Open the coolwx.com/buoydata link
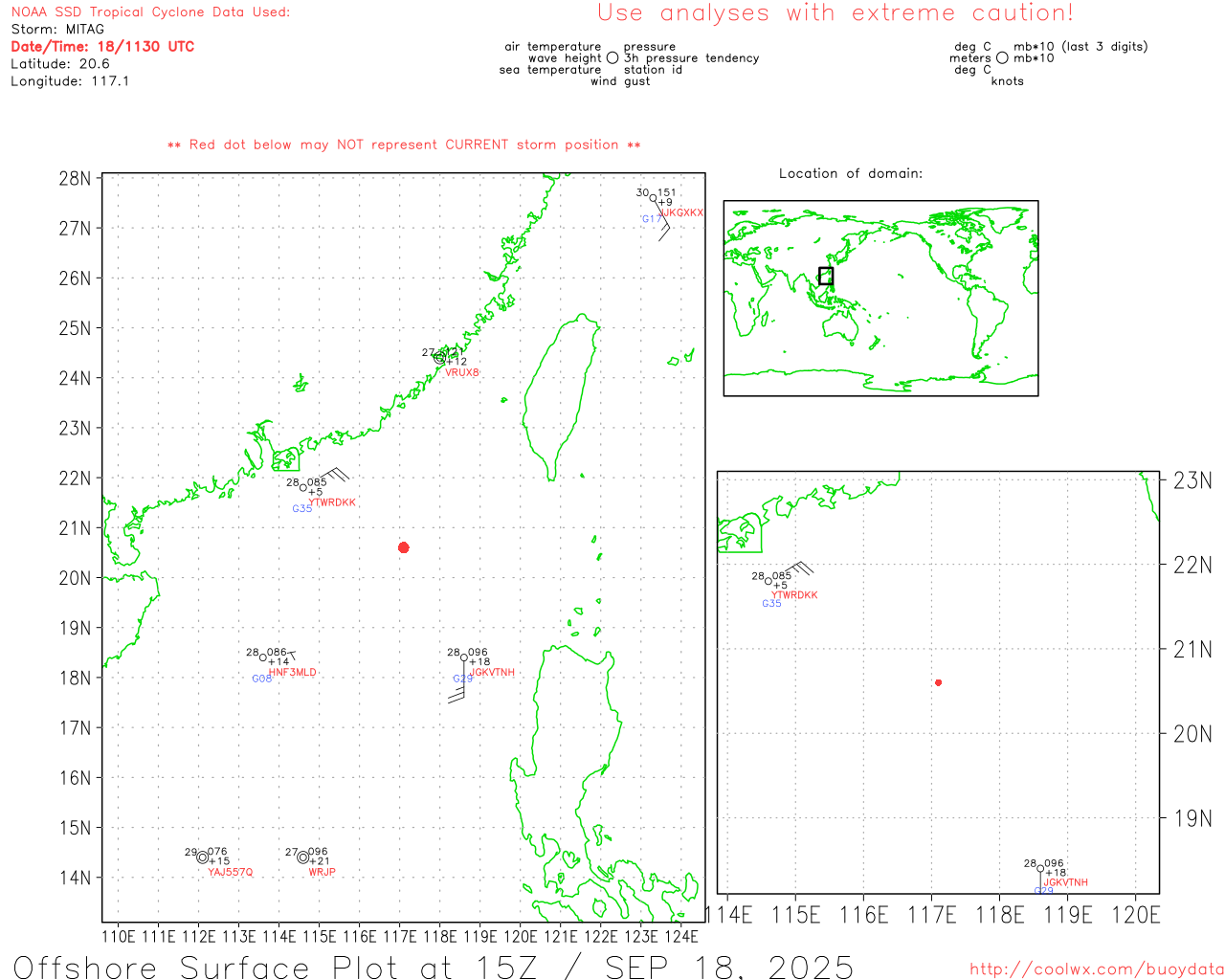The image size is (1225, 980). coord(1097,969)
